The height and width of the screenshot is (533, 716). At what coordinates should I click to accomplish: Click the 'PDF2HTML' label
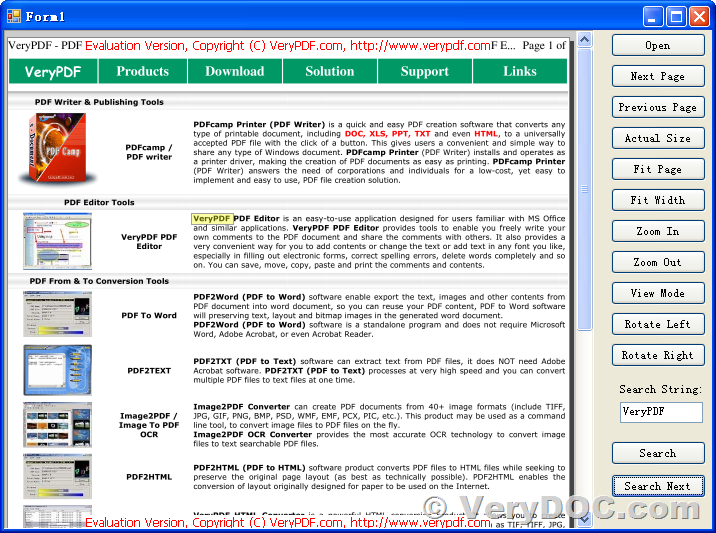(x=149, y=477)
